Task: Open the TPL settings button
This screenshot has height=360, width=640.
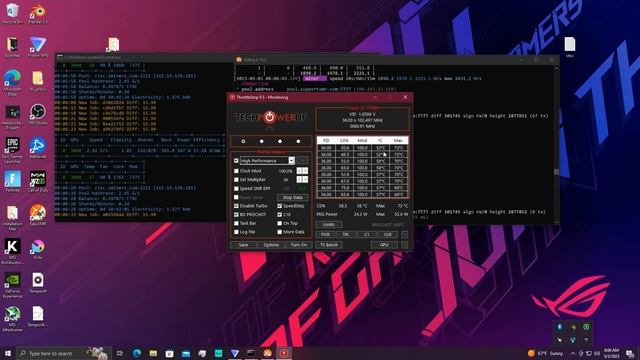Action: 346,235
